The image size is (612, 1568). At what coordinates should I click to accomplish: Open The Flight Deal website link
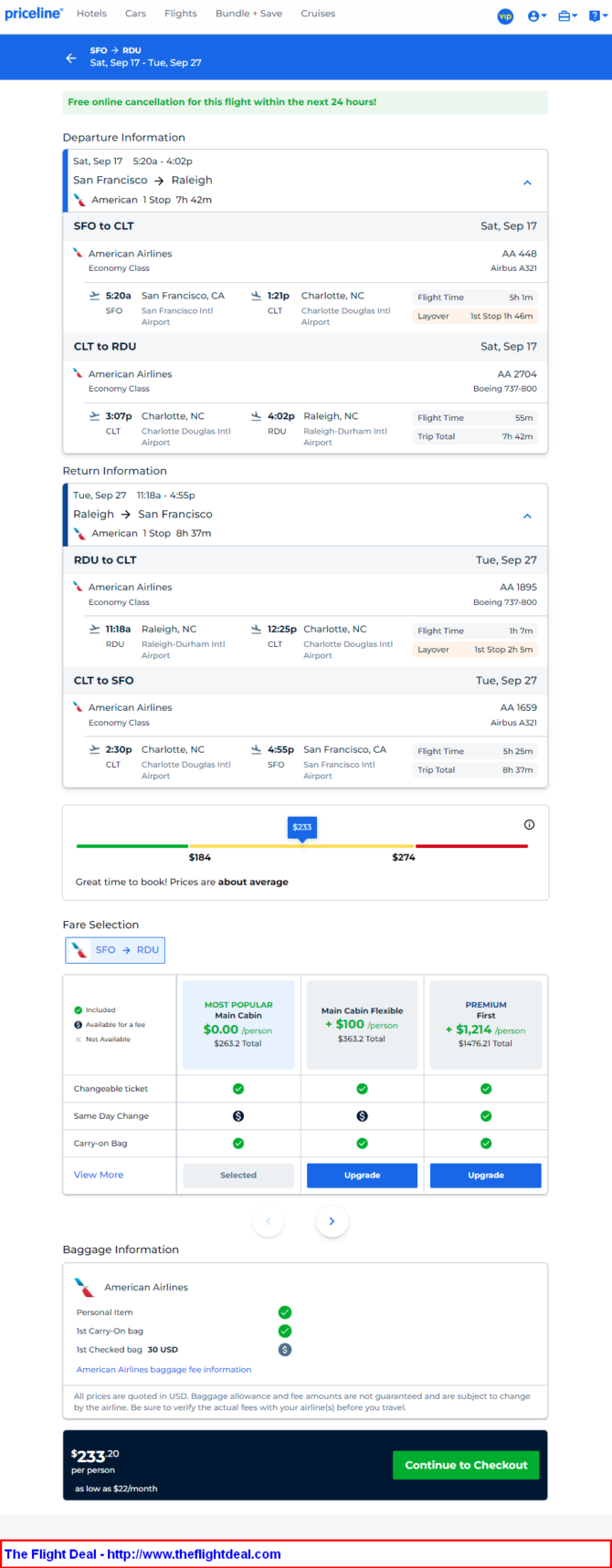click(x=142, y=1554)
